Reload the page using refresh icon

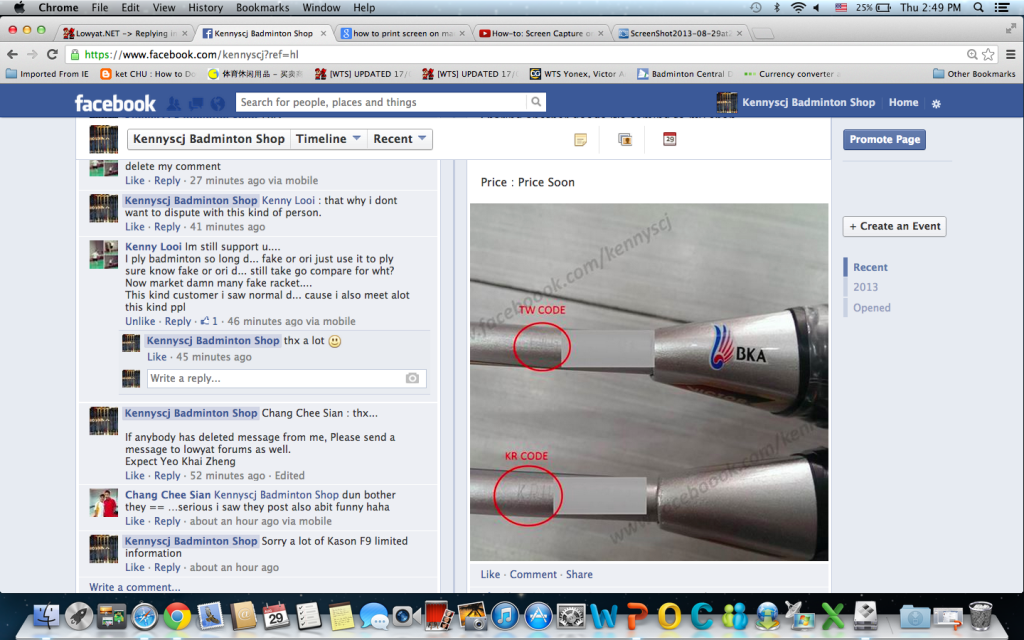(52, 54)
